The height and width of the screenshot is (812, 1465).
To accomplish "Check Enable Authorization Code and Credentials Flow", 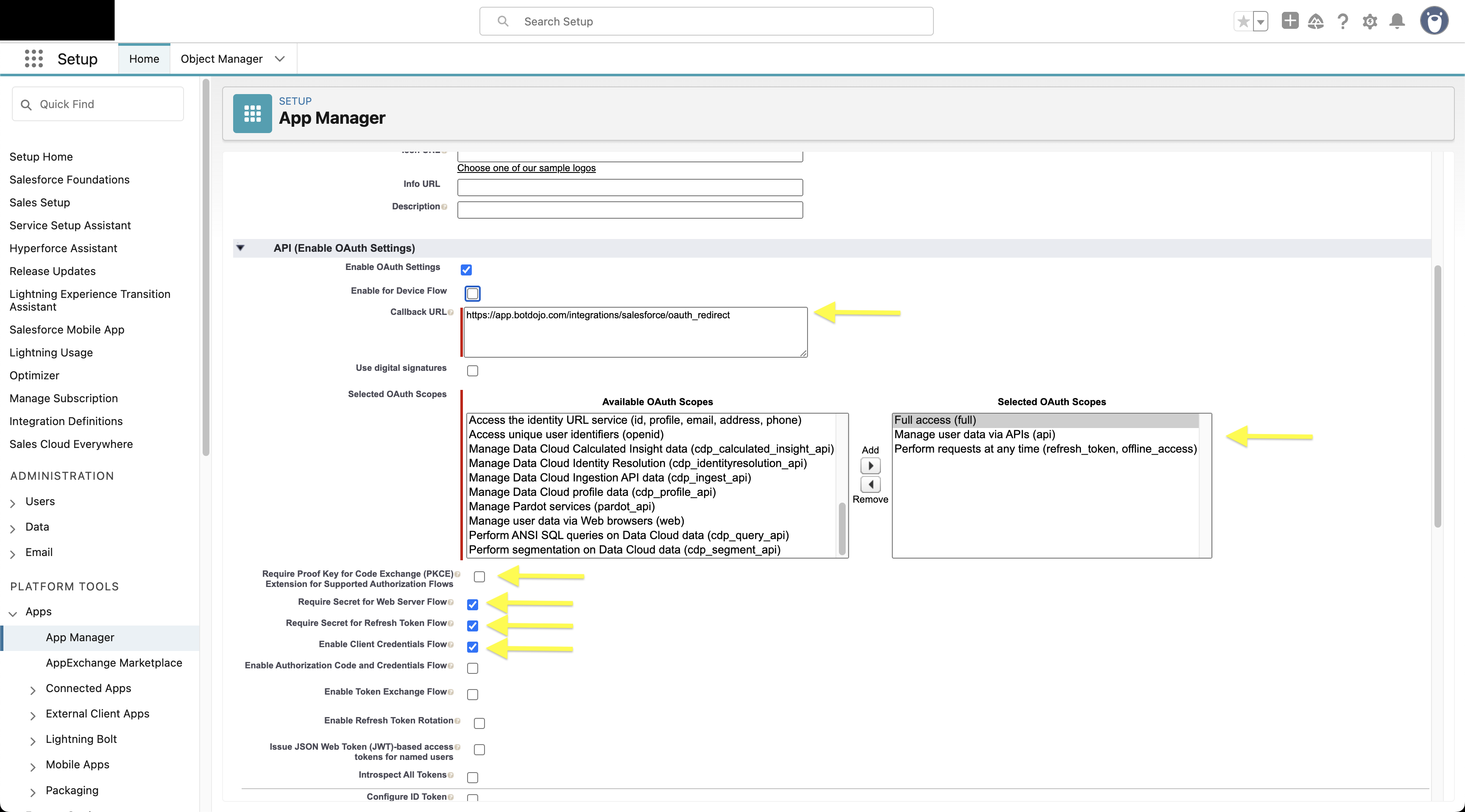I will click(x=473, y=668).
